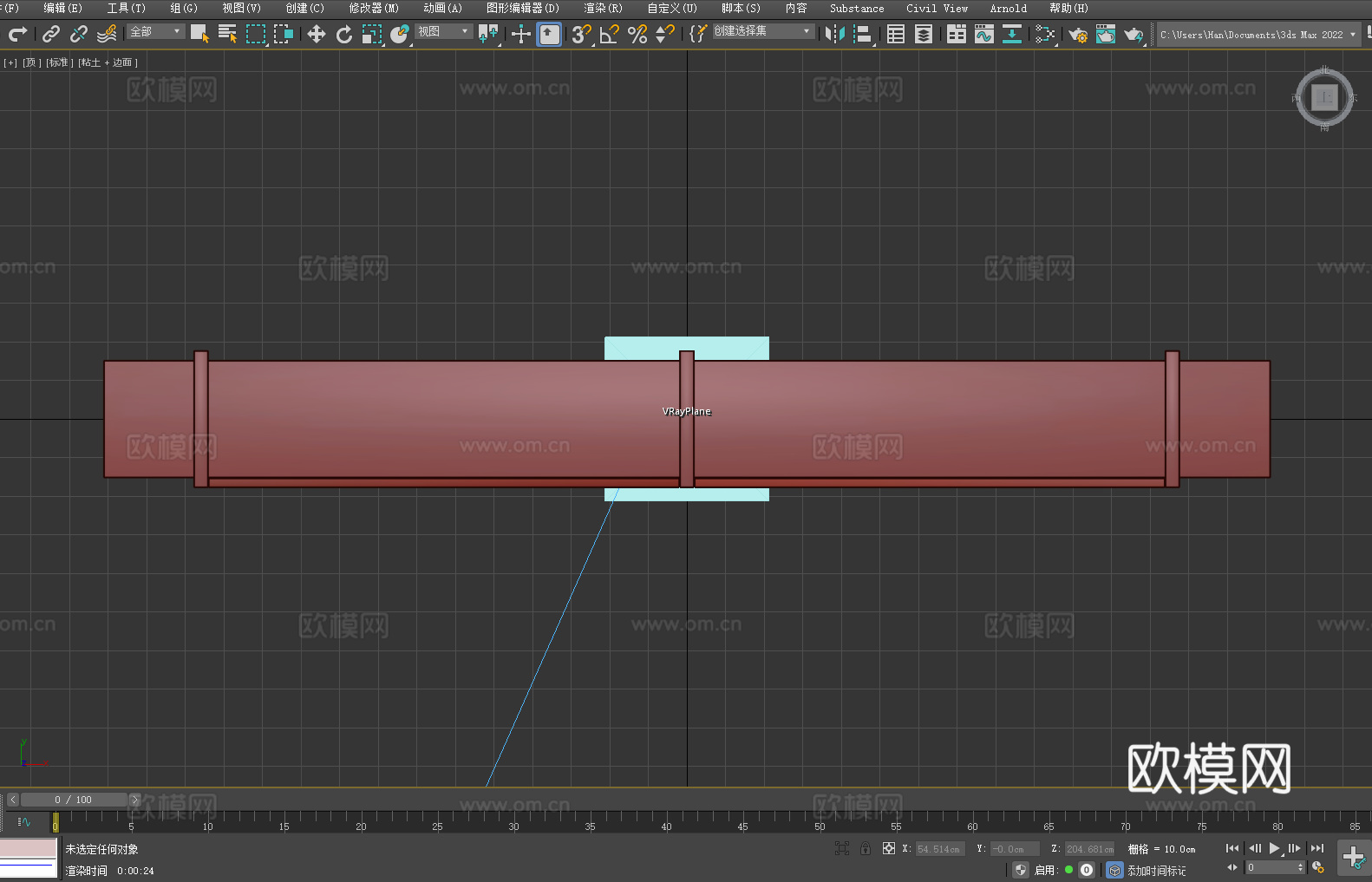Open 视图(V) menu

(241, 8)
